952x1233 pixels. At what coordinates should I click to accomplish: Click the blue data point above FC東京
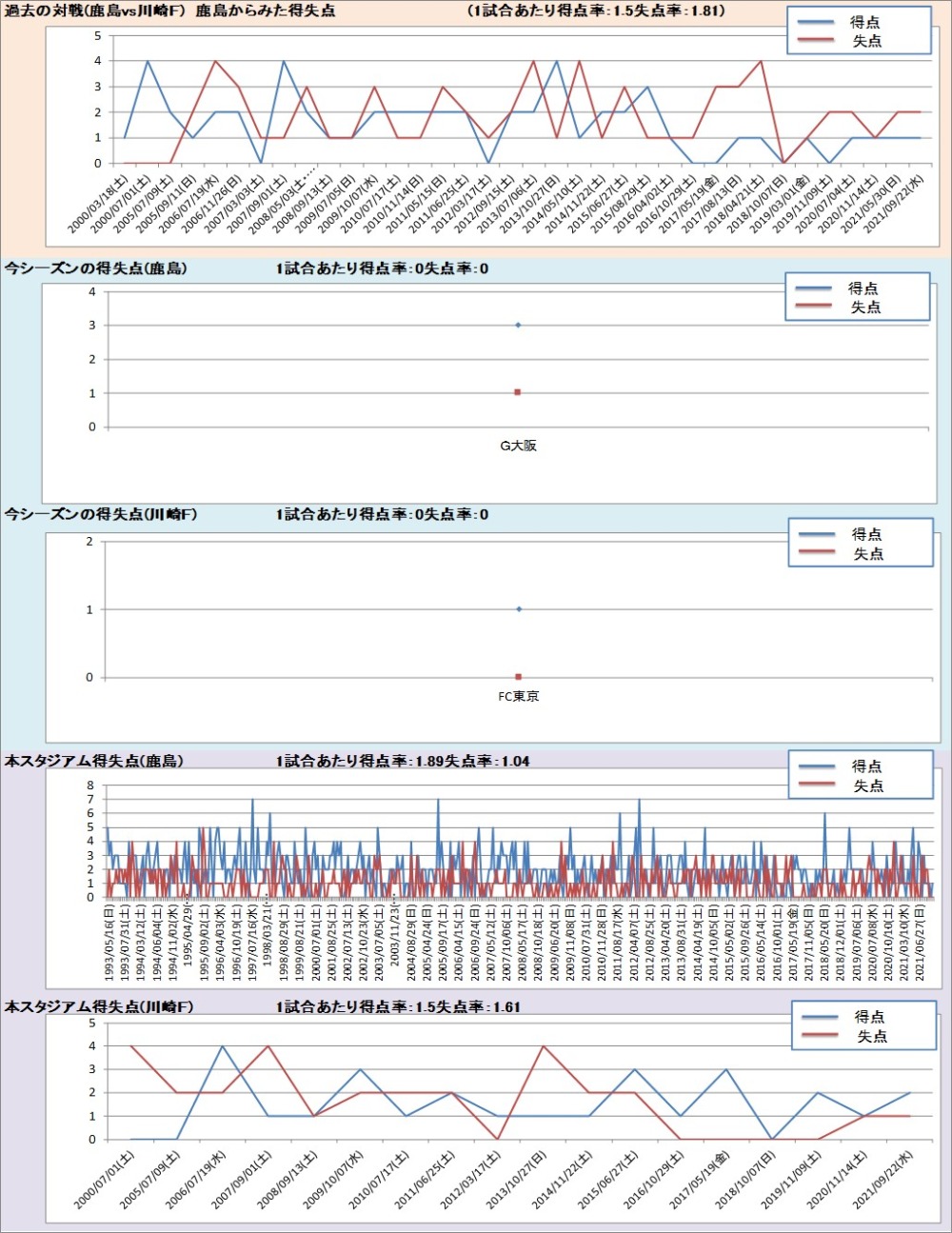519,609
